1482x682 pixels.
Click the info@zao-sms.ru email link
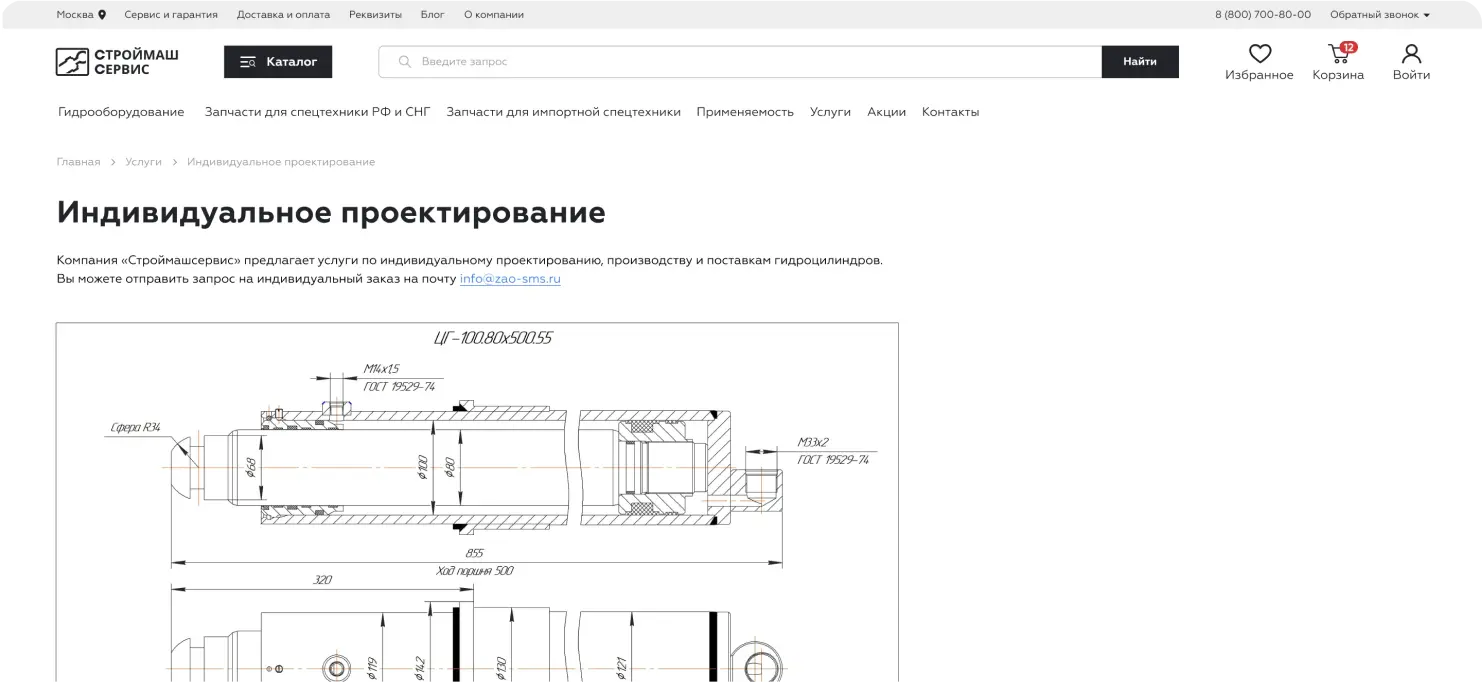point(510,279)
